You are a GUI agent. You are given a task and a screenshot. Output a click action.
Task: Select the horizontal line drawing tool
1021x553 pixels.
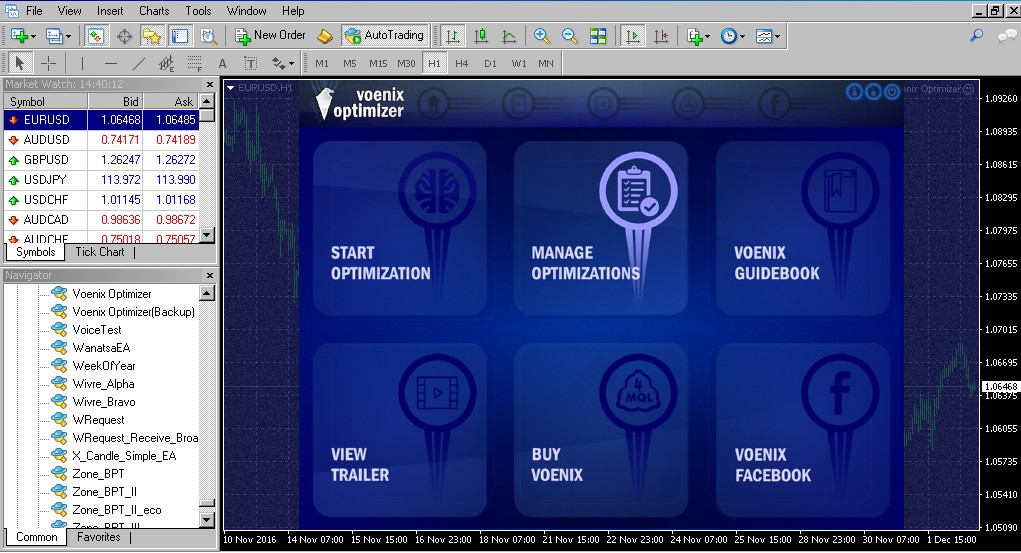click(x=111, y=63)
